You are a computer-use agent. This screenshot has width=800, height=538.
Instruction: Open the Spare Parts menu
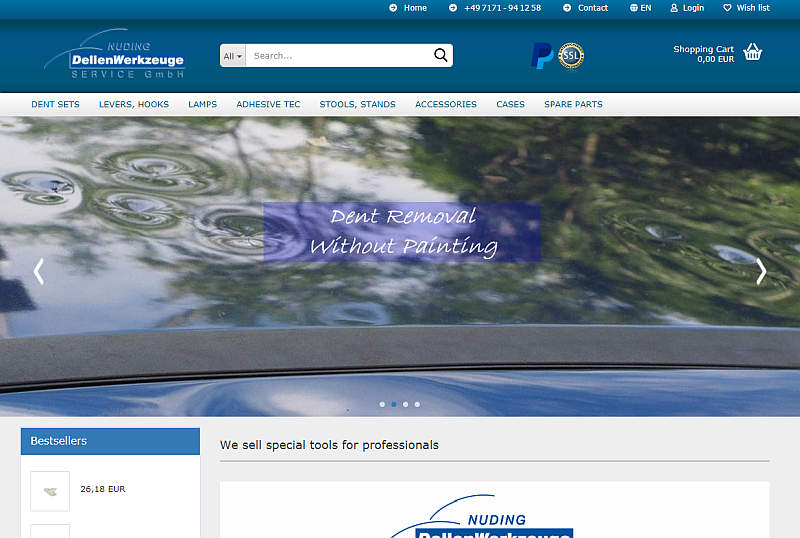click(573, 104)
